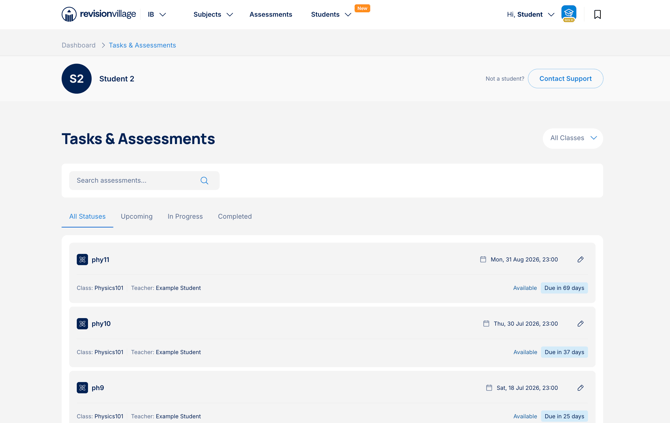
Task: Click Example Student teacher on phy10 row
Action: pyautogui.click(x=178, y=352)
